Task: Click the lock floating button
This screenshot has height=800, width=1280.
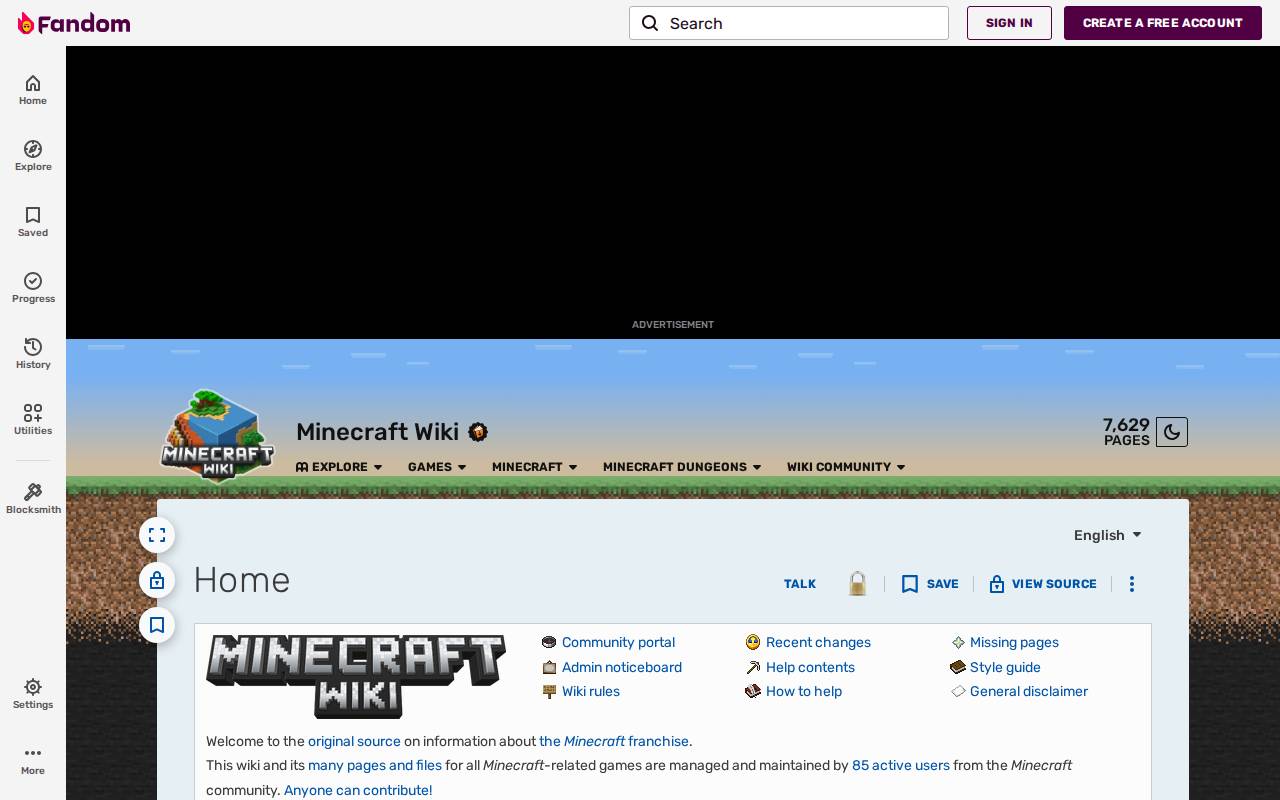Action: [x=157, y=580]
